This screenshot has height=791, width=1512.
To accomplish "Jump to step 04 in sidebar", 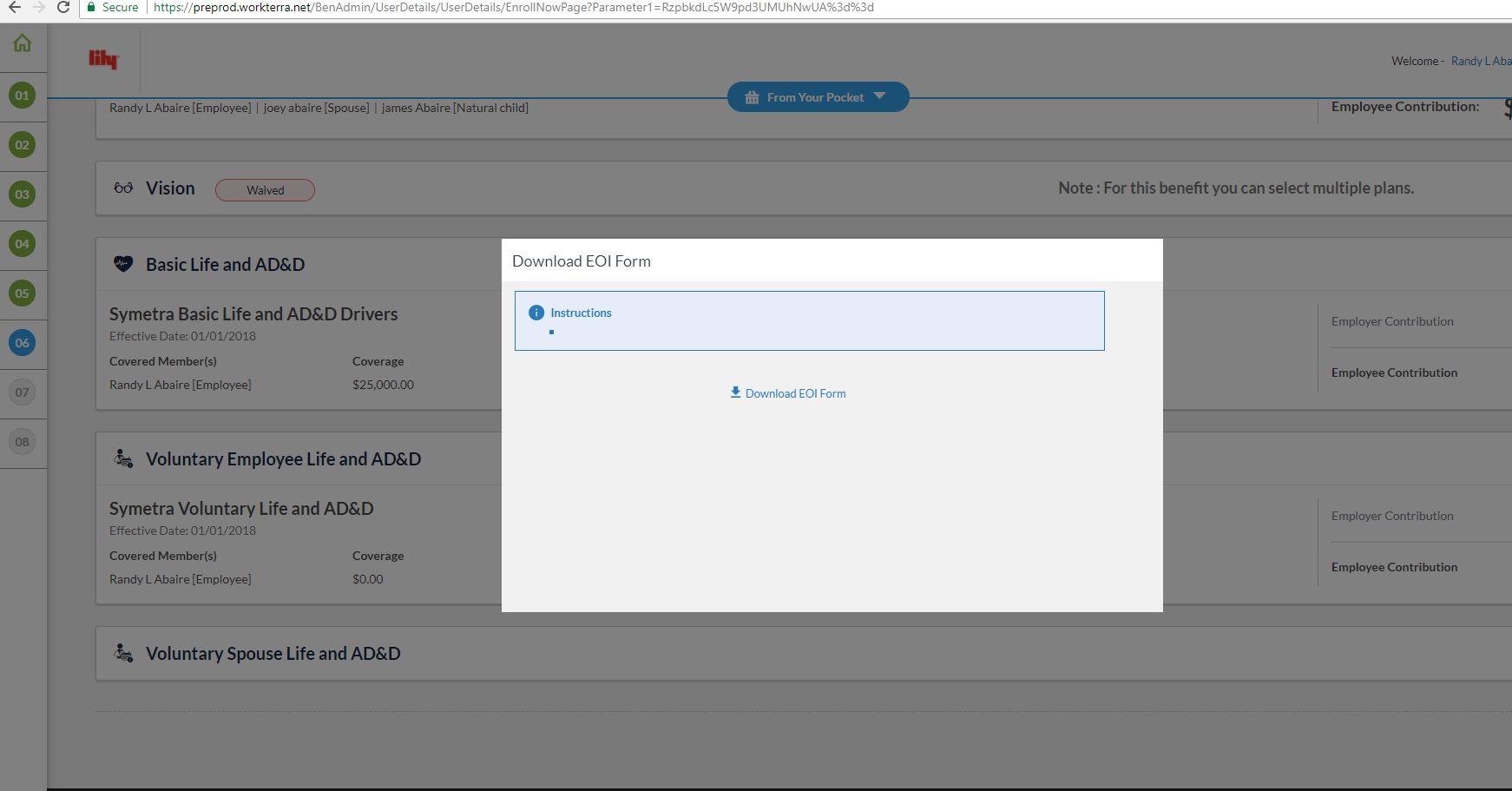I will pyautogui.click(x=23, y=244).
